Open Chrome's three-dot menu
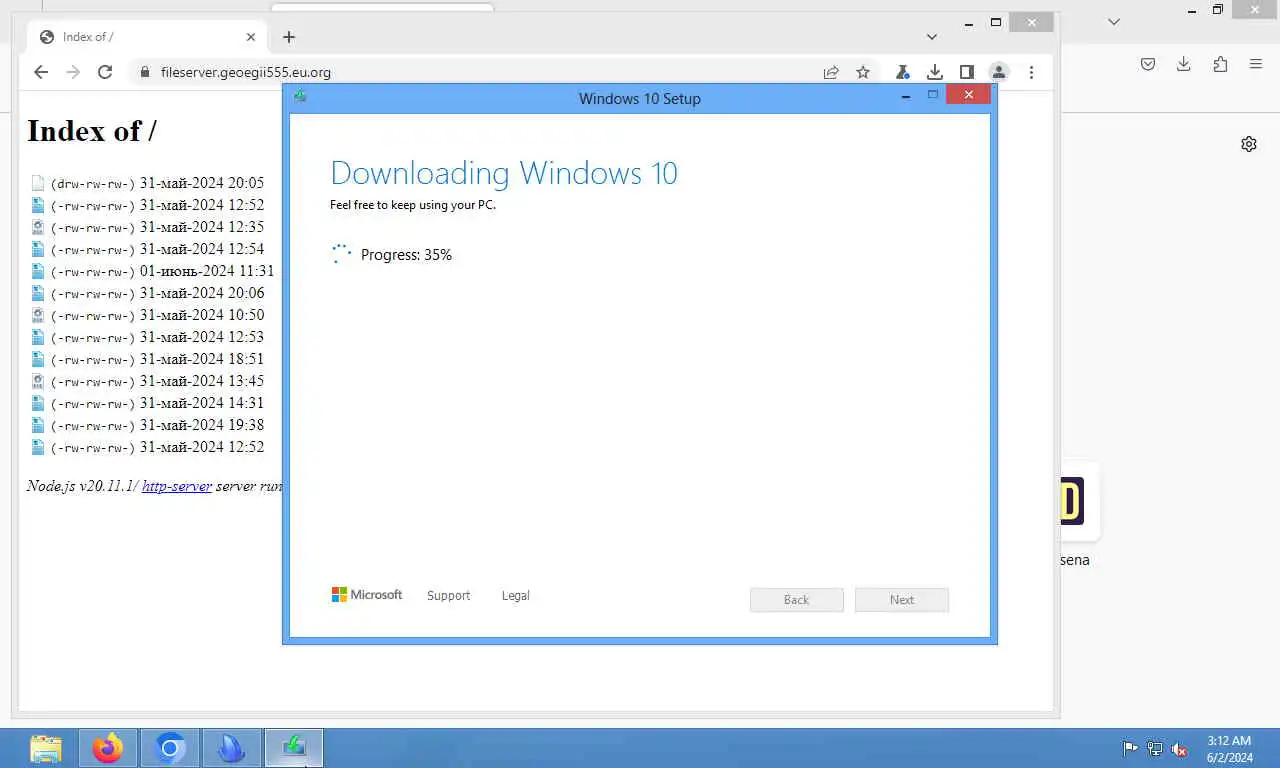1280x768 pixels. pos(1031,72)
